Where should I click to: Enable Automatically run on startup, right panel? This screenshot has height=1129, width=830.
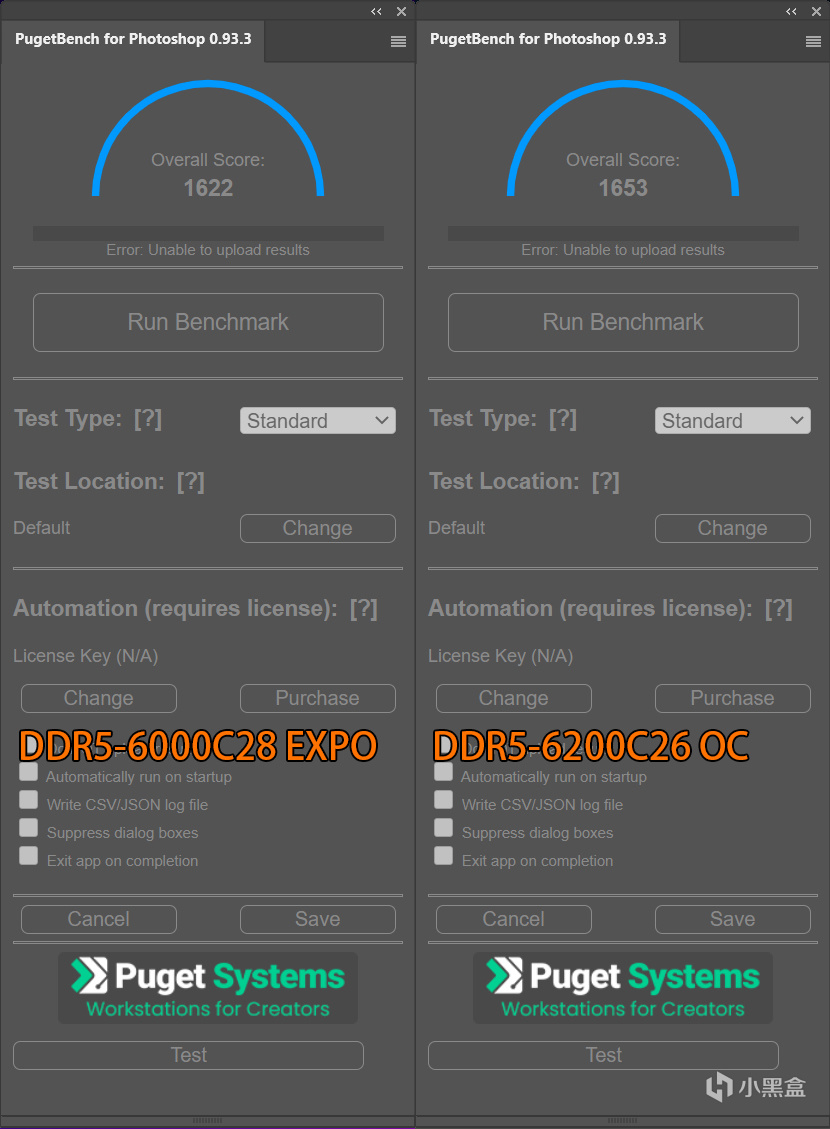click(x=443, y=773)
